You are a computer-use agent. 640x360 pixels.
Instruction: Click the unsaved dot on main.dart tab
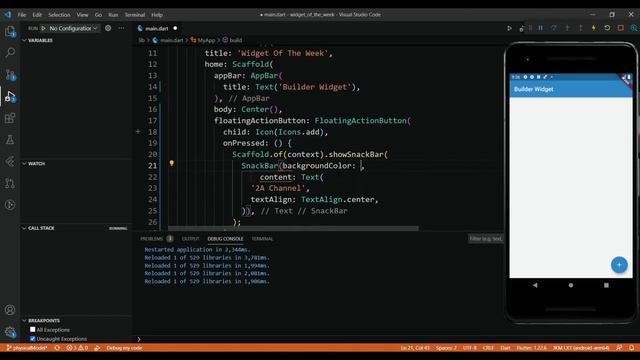175,28
